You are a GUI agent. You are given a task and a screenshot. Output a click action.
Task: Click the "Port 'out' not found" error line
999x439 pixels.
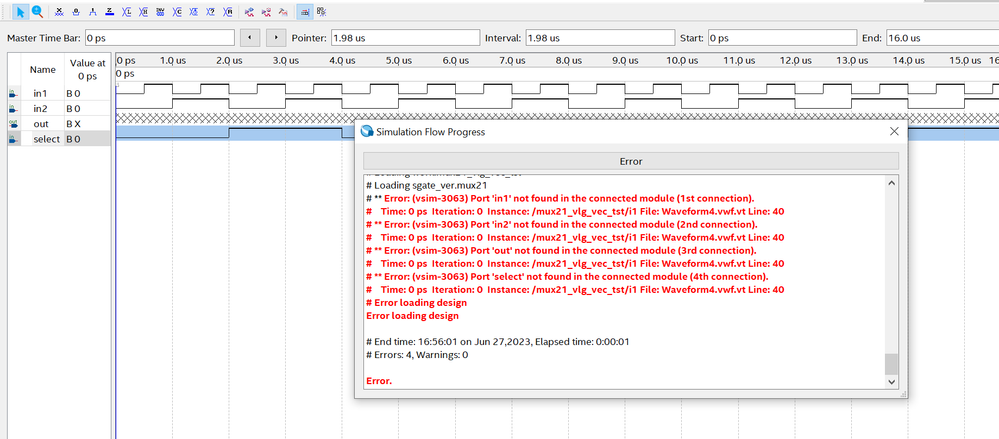(561, 250)
